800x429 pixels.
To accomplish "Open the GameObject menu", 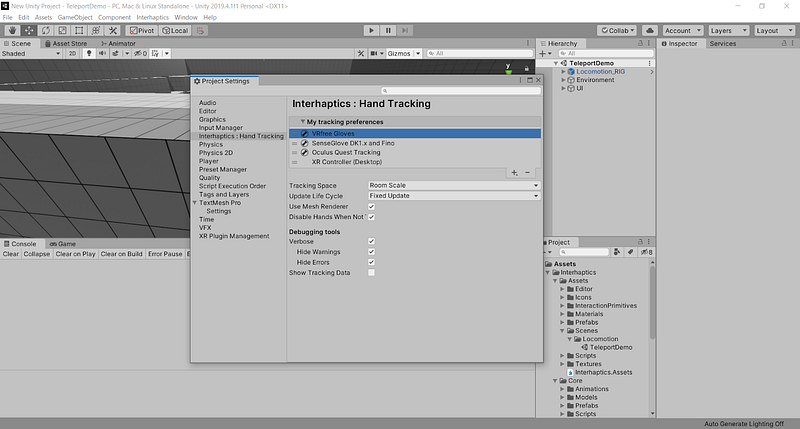I will click(75, 17).
